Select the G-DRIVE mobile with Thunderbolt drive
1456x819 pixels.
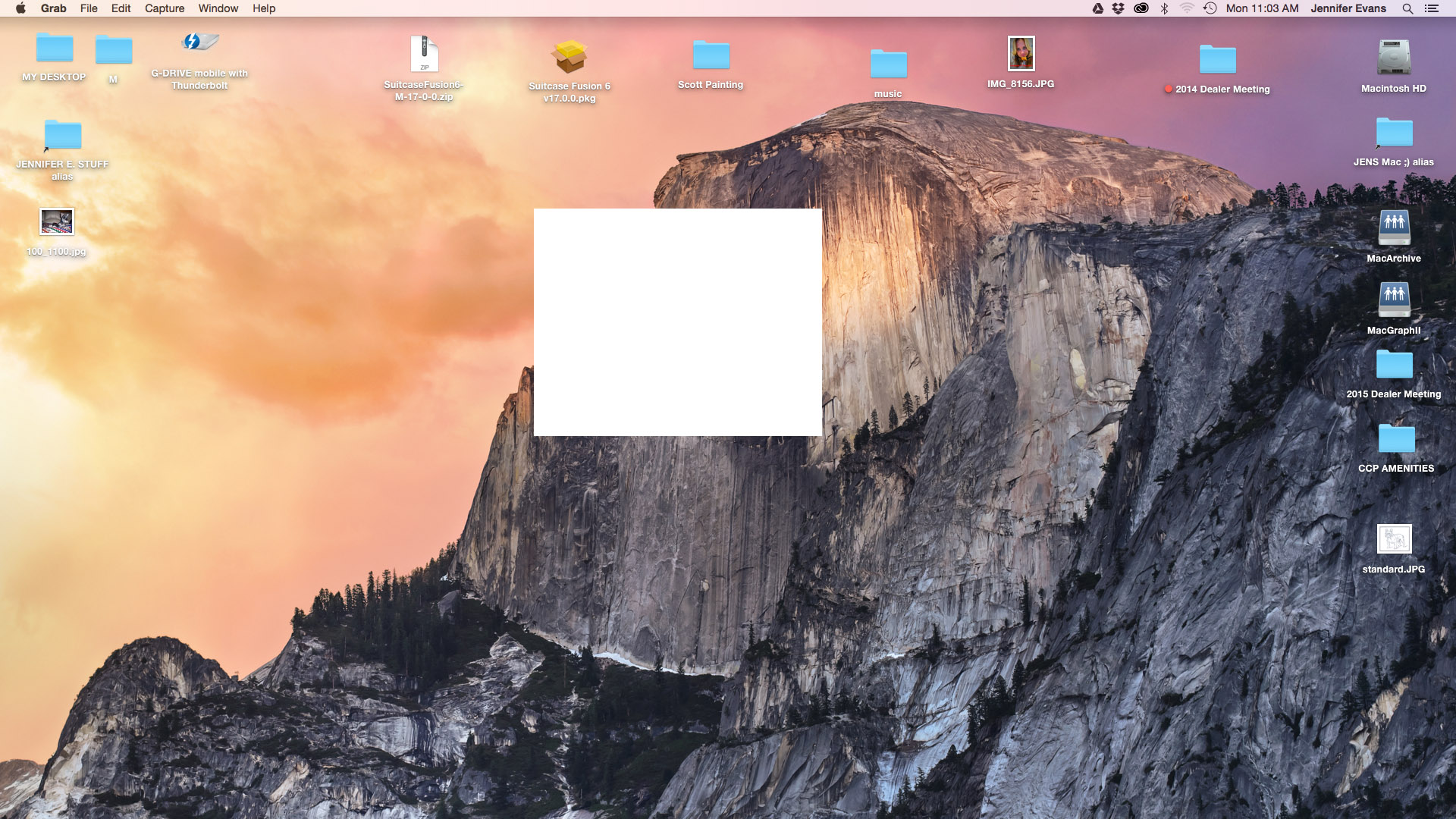pyautogui.click(x=199, y=43)
